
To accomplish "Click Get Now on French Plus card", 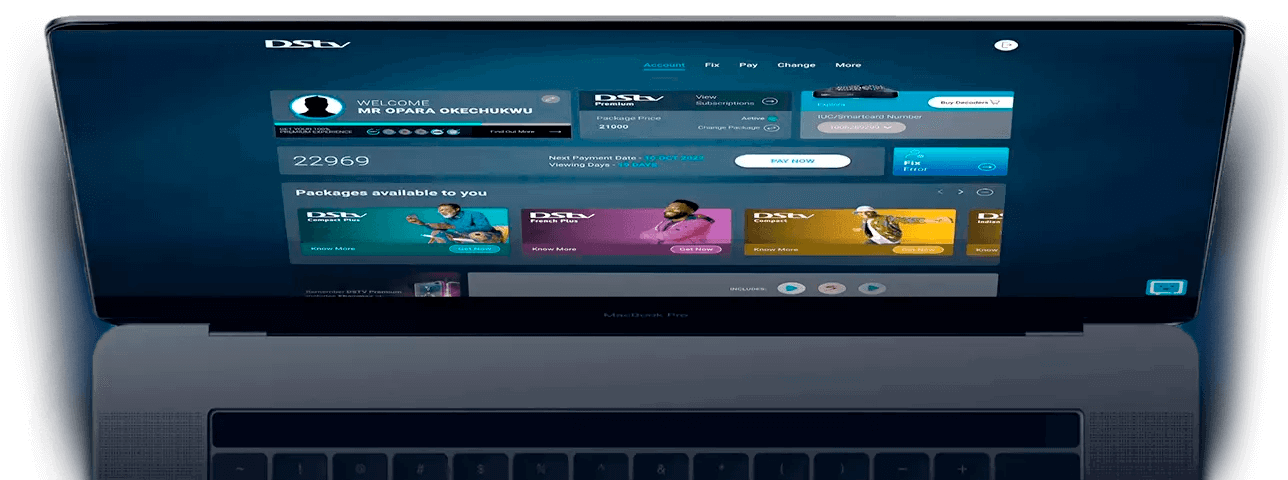I will point(696,248).
